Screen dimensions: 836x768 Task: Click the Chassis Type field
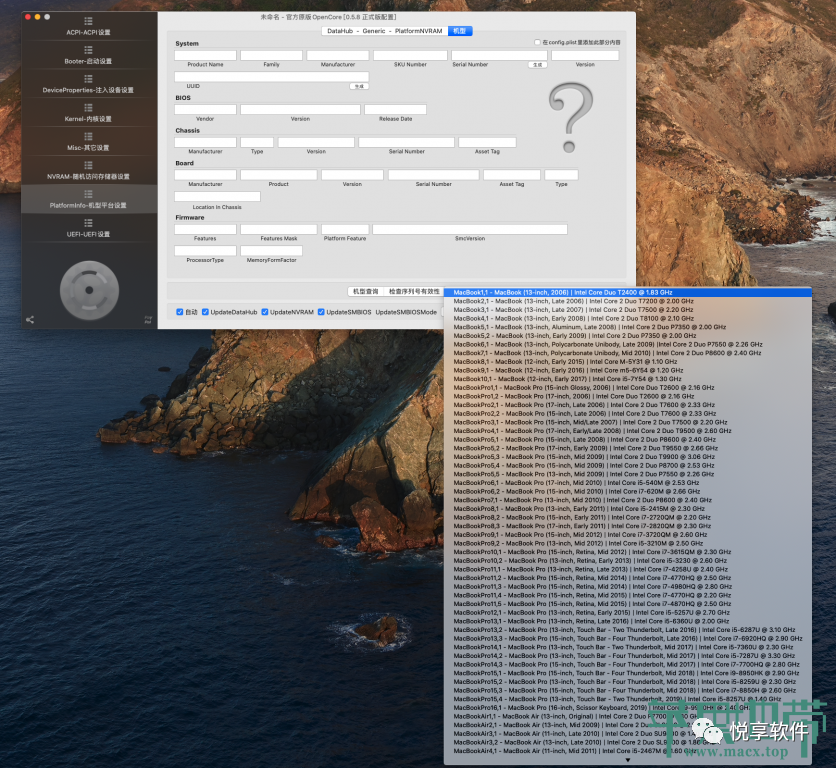coord(257,142)
